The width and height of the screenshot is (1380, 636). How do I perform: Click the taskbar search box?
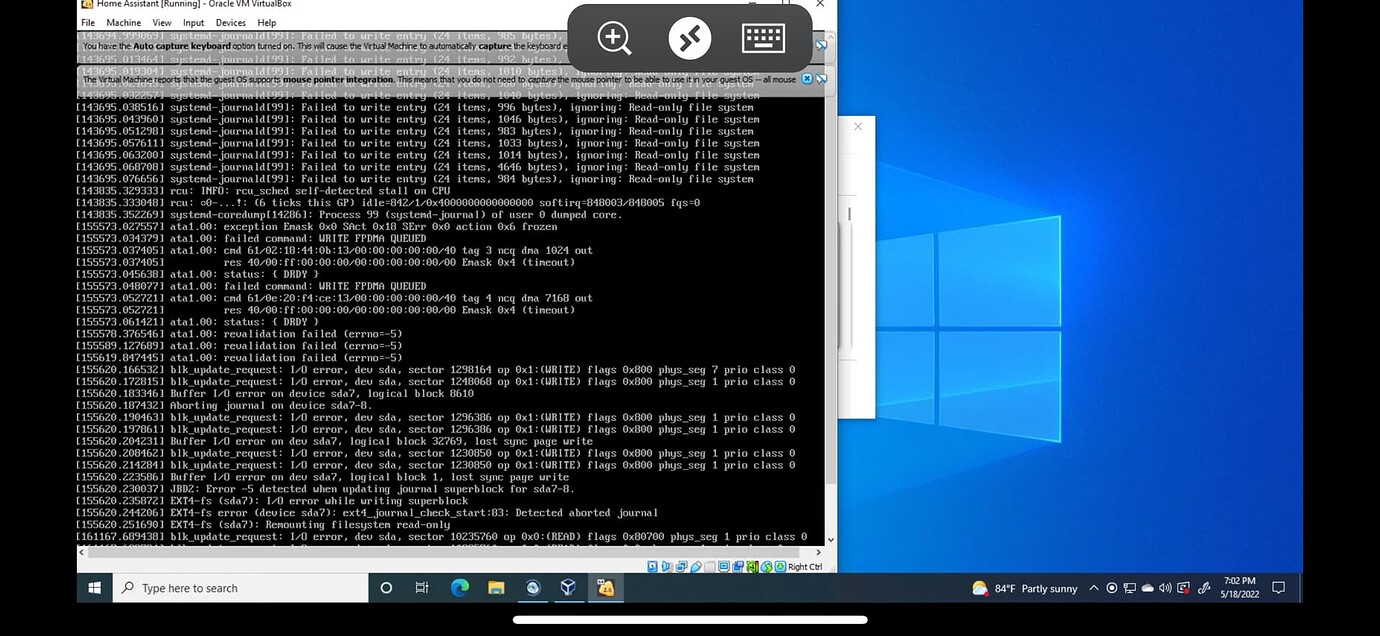pos(240,588)
